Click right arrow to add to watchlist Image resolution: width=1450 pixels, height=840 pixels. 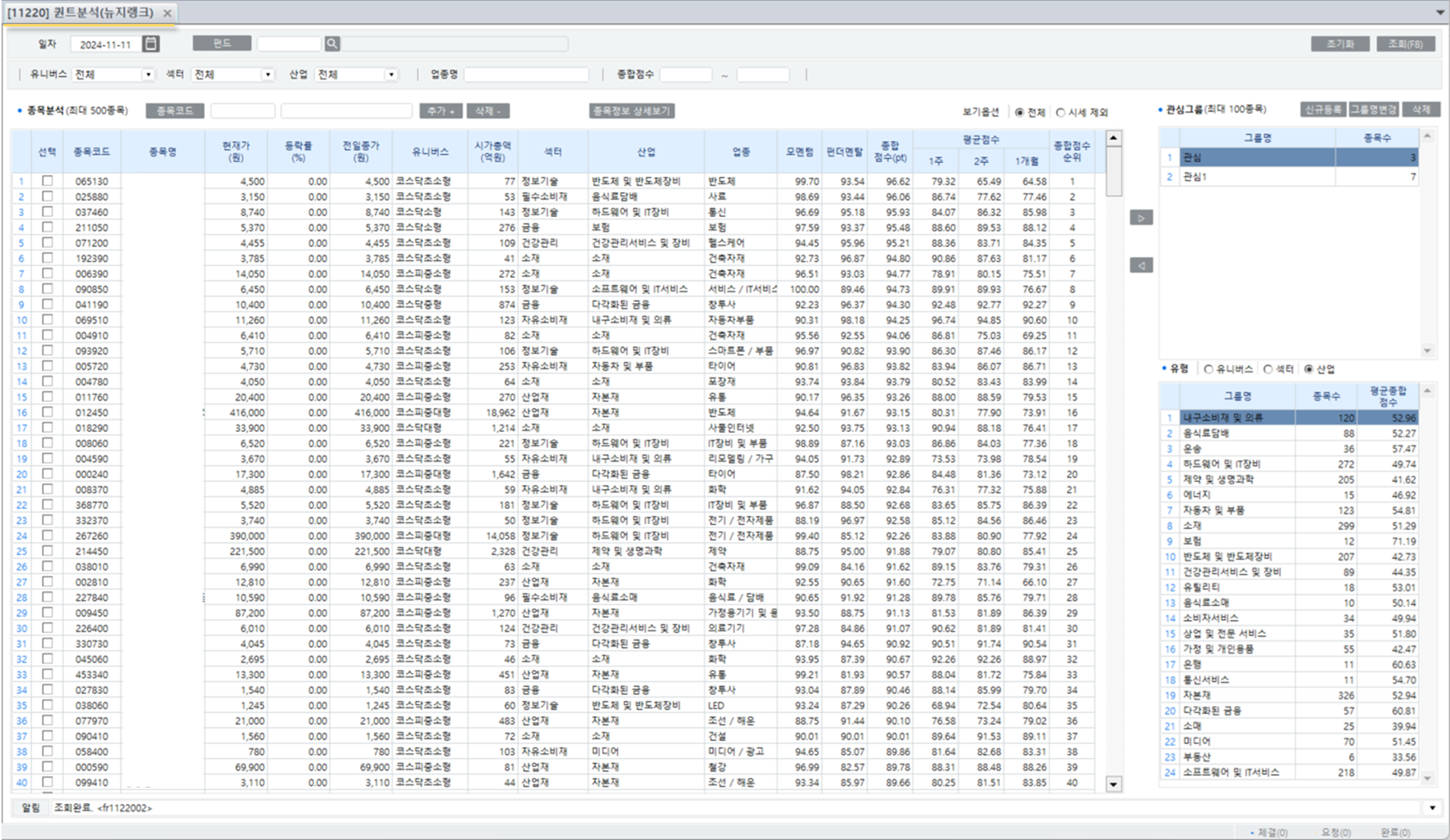tap(1141, 218)
